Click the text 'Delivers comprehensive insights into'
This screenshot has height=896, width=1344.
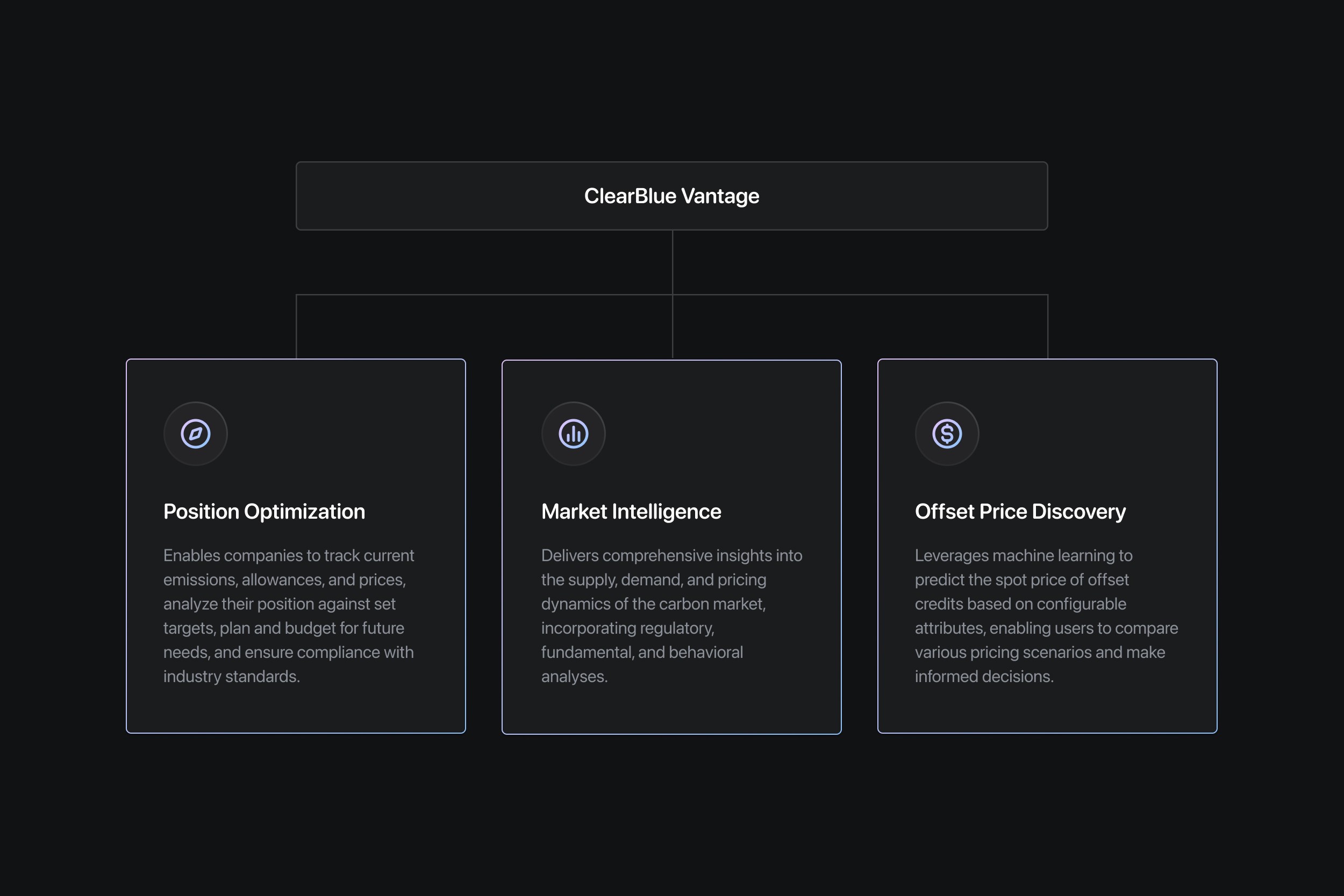tap(671, 555)
